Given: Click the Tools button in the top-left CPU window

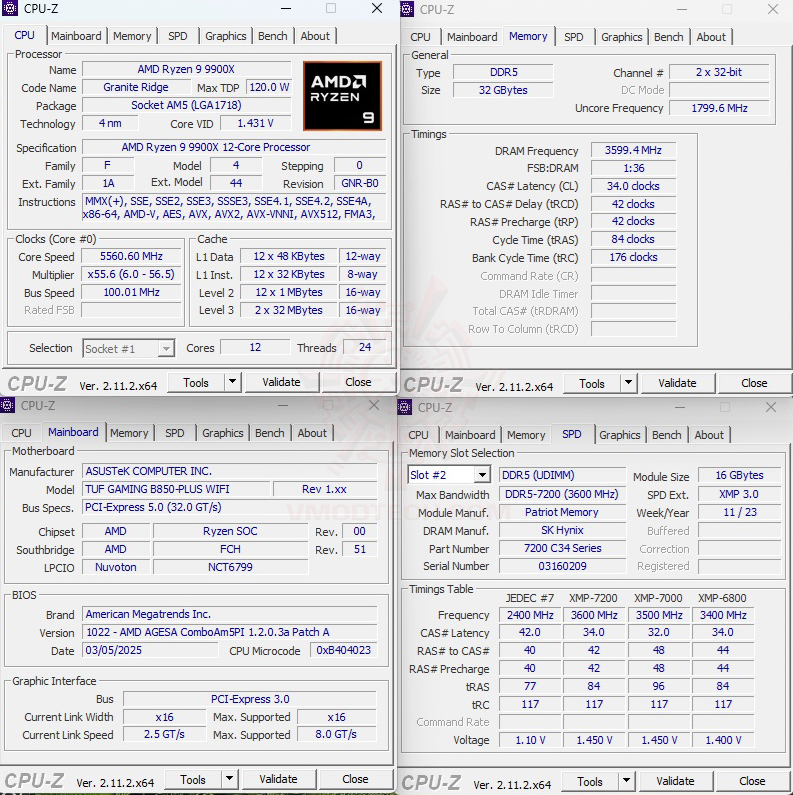Looking at the screenshot, I should coord(196,382).
